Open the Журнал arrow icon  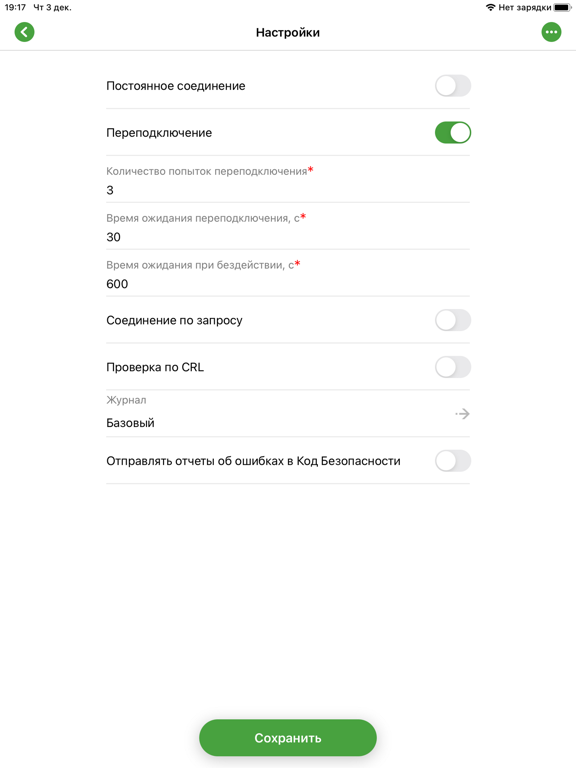pos(462,414)
